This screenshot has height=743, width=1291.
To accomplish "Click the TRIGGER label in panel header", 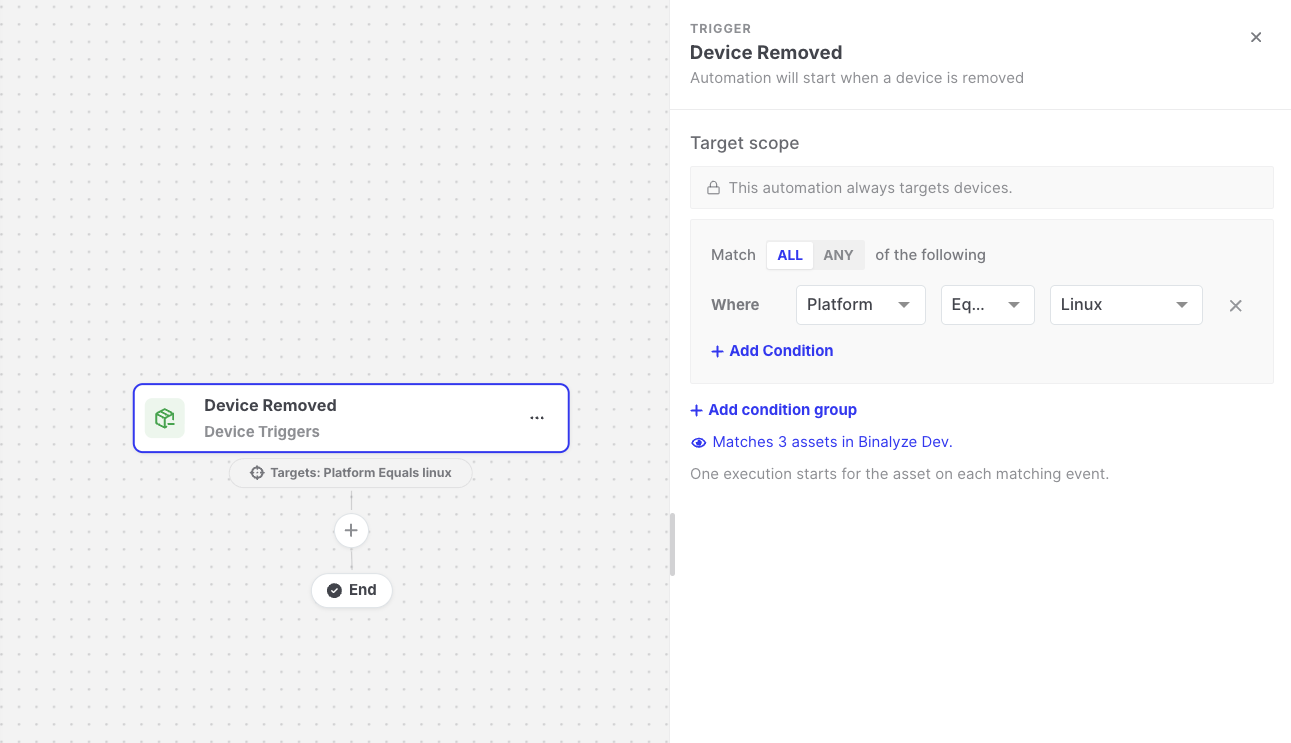I will point(721,29).
